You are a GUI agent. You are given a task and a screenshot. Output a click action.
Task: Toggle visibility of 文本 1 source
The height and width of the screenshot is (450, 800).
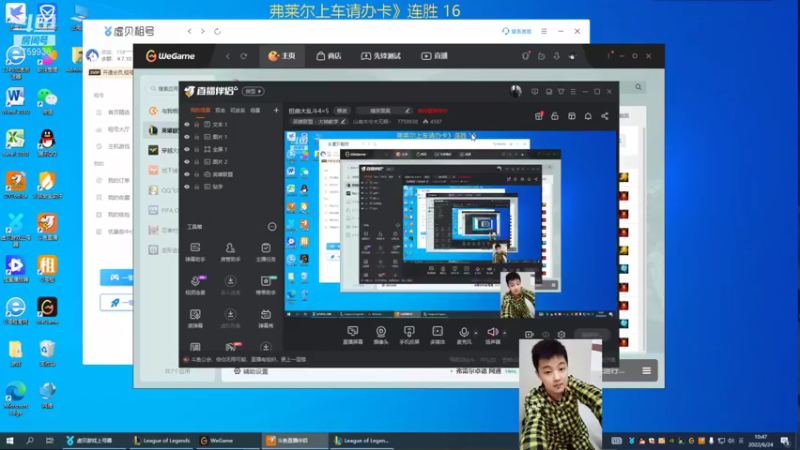pyautogui.click(x=187, y=124)
